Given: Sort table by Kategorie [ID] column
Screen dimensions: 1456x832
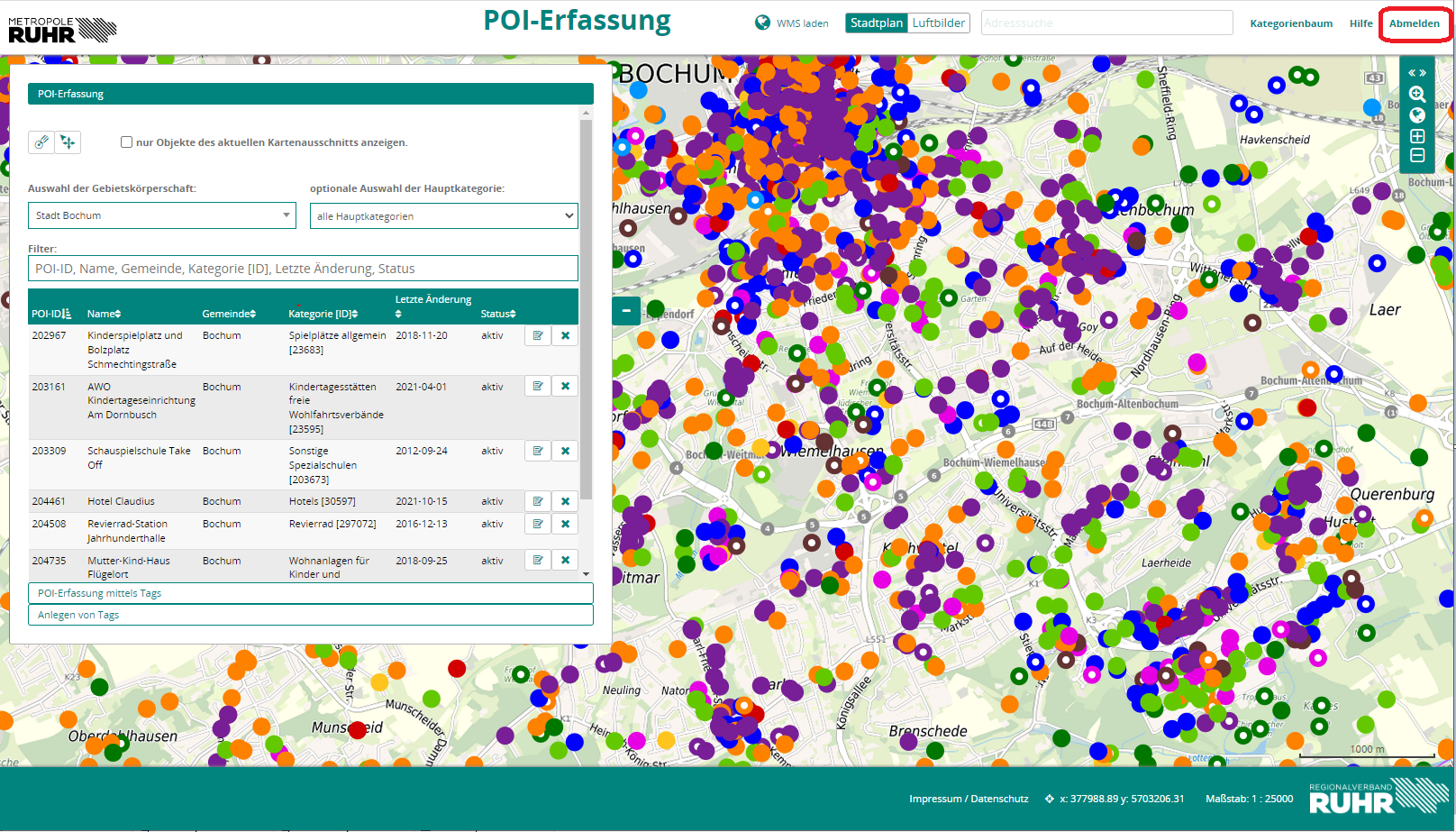Looking at the screenshot, I should (x=323, y=314).
